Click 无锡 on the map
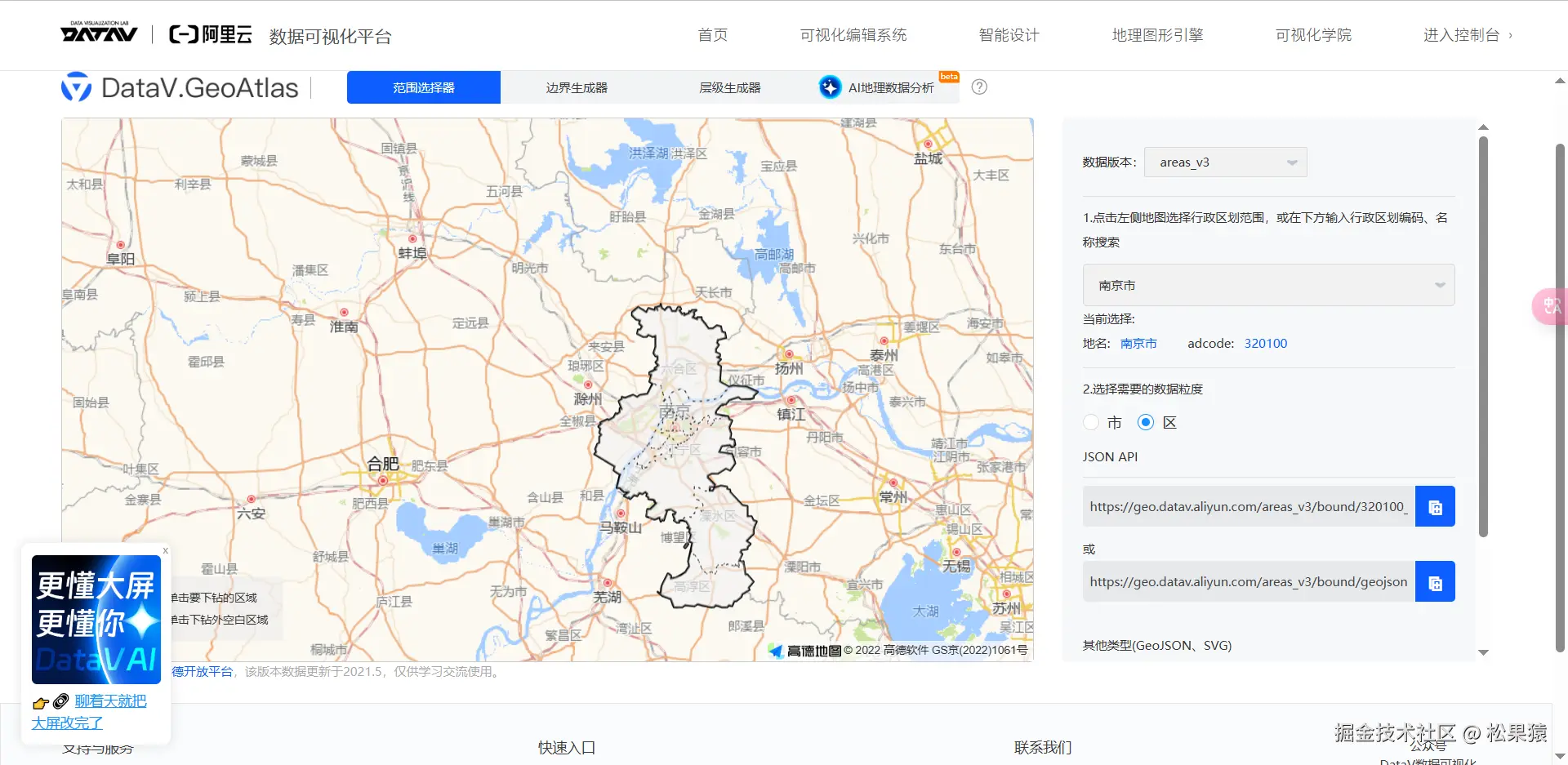 pyautogui.click(x=956, y=566)
